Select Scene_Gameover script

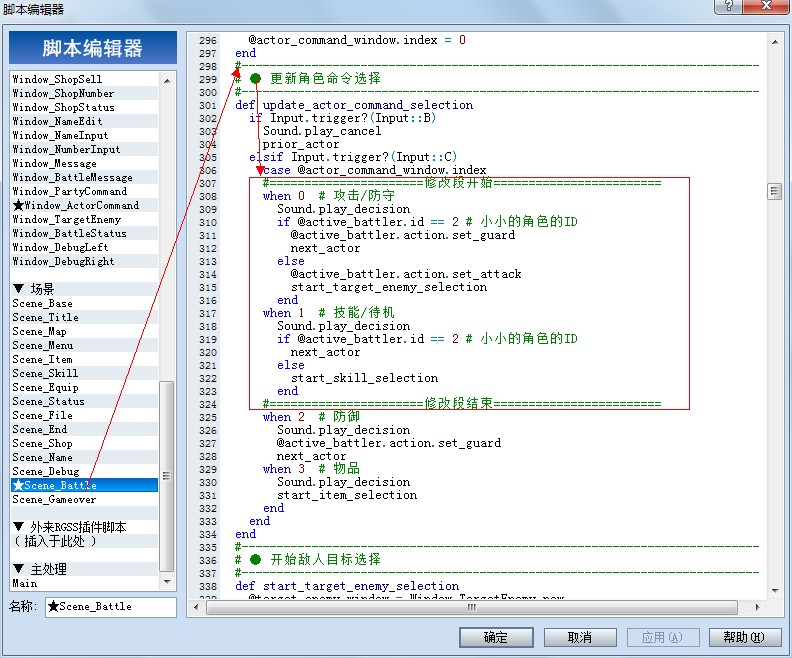84,499
